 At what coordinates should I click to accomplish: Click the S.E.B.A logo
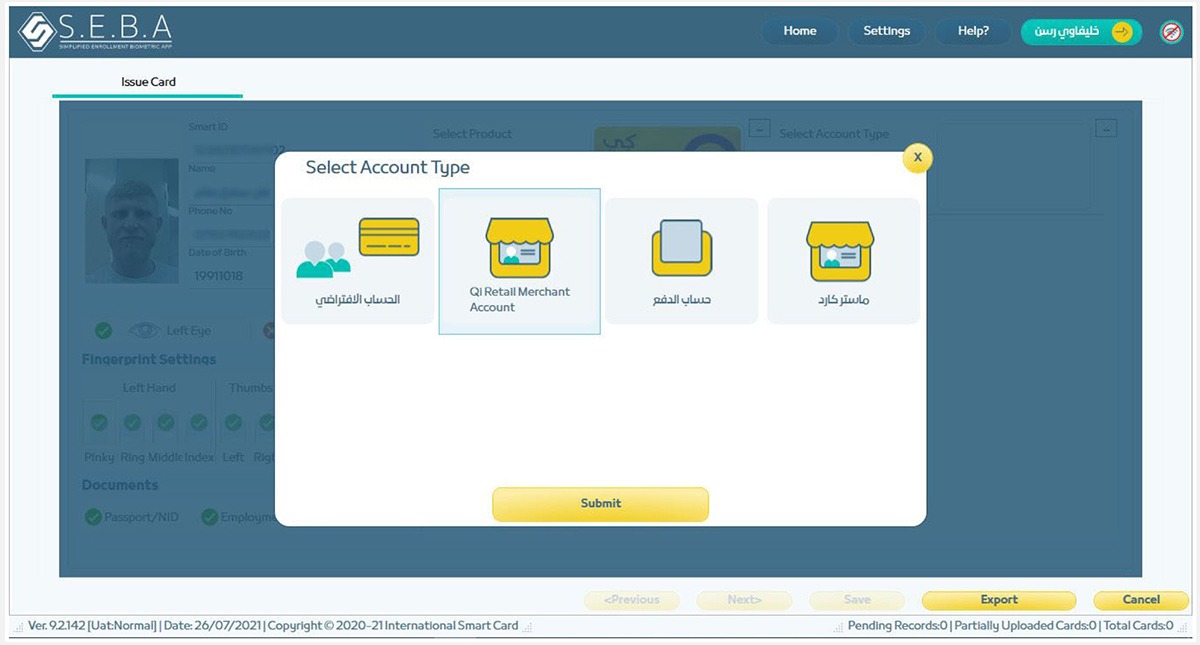[x=95, y=32]
